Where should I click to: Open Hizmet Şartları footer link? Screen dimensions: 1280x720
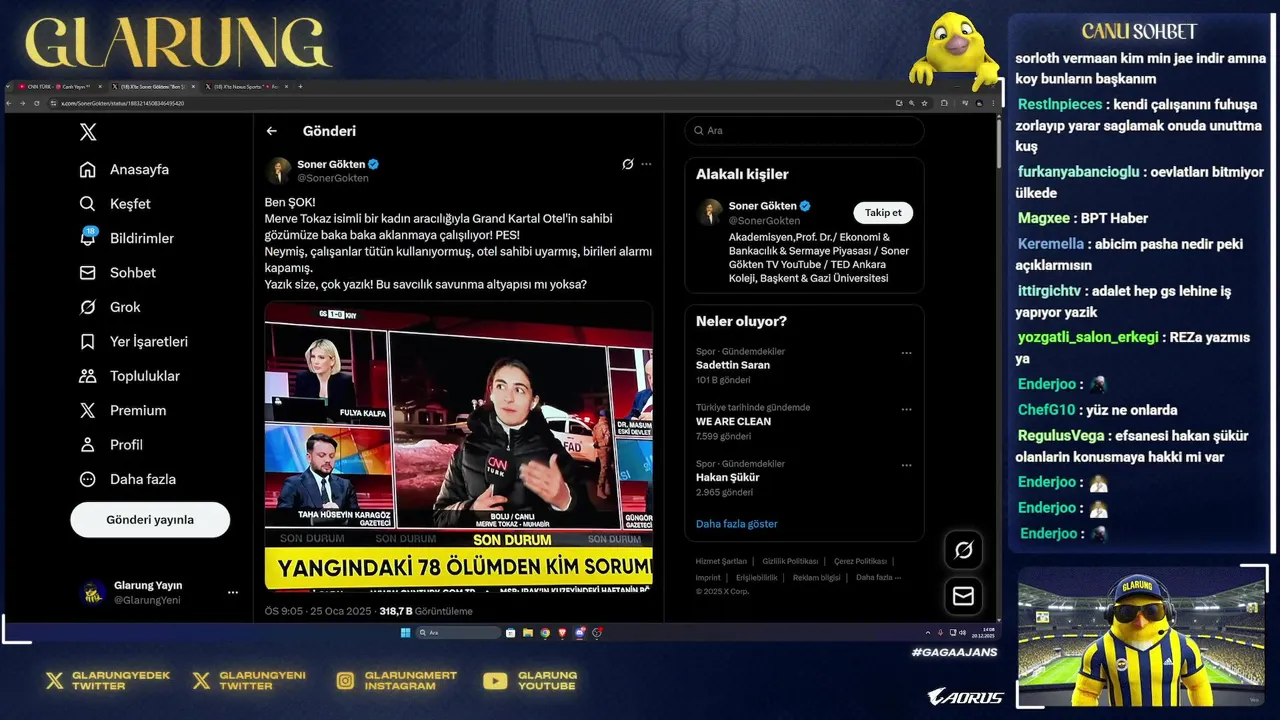[721, 561]
